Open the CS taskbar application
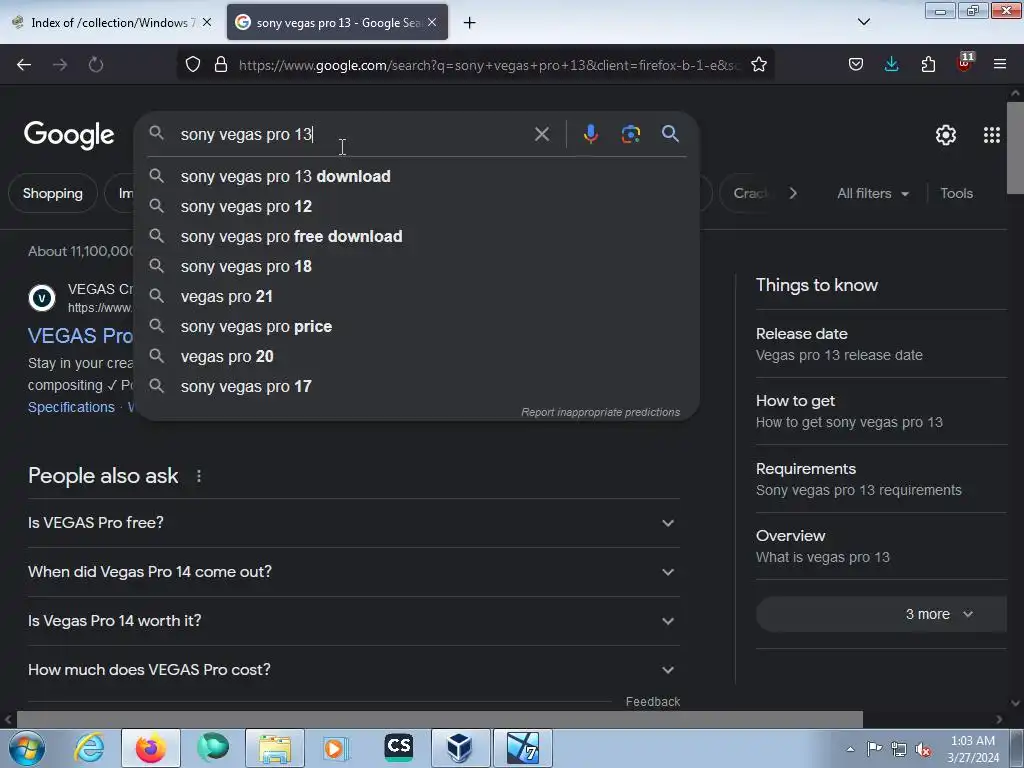 click(x=398, y=748)
